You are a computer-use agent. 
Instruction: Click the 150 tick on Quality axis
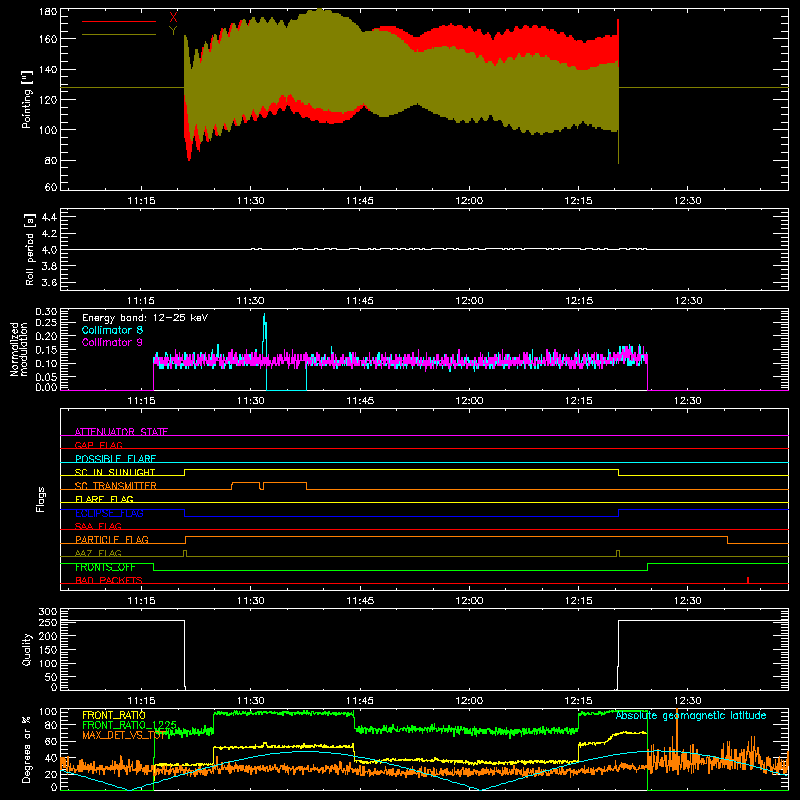coord(48,650)
